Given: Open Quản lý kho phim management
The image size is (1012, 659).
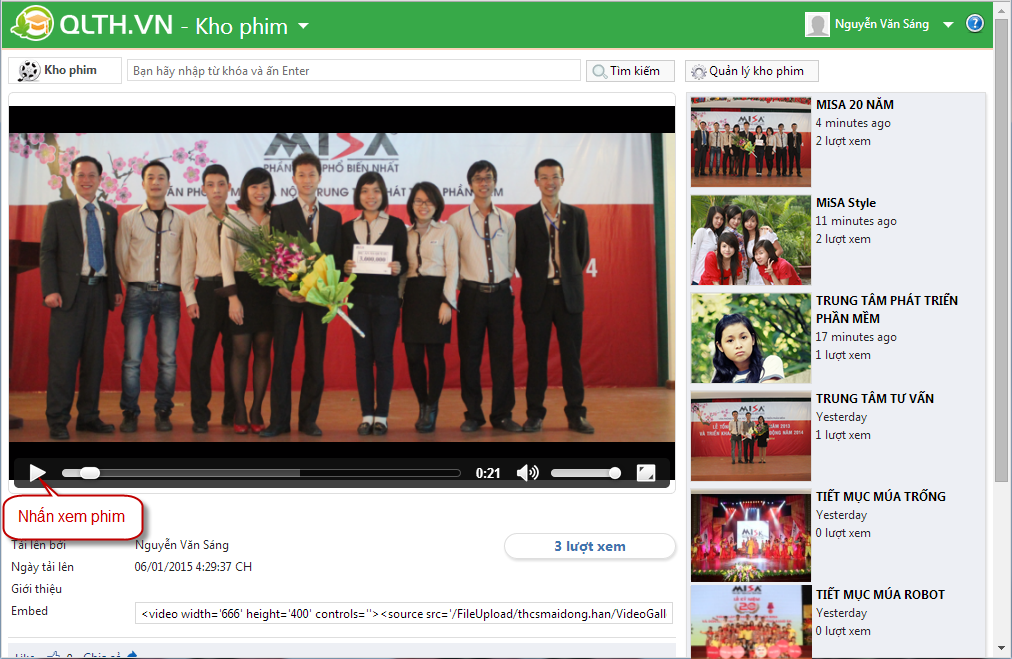Looking at the screenshot, I should pyautogui.click(x=751, y=70).
